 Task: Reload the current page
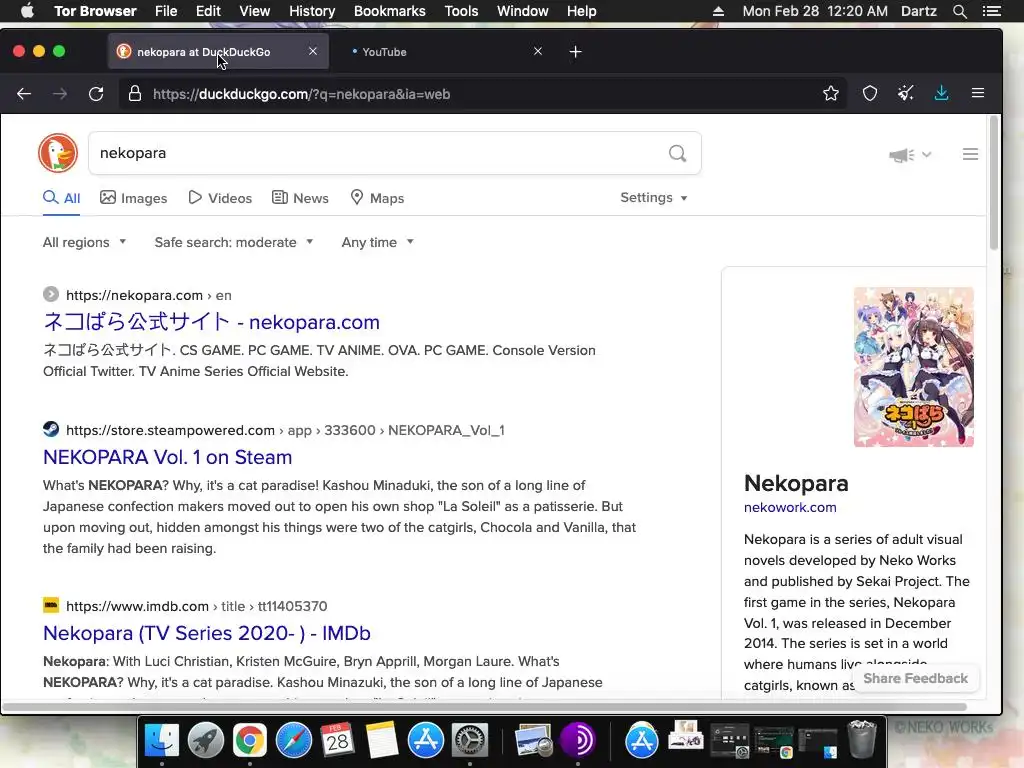(x=96, y=94)
